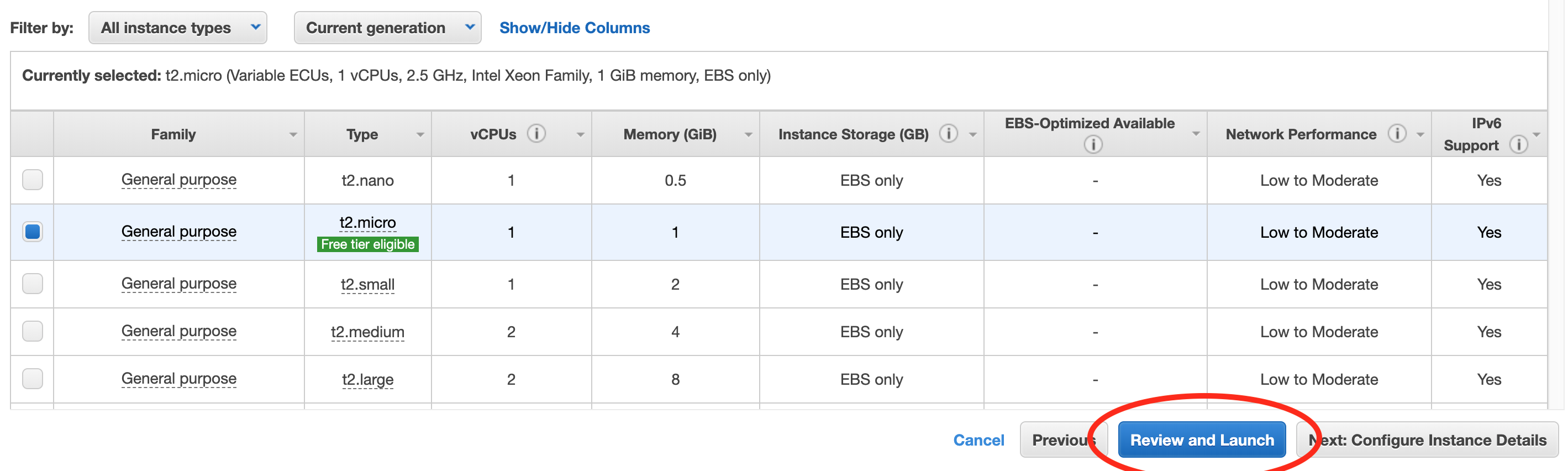The width and height of the screenshot is (1568, 471).
Task: Open the Current generation filter dropdown
Action: click(388, 28)
